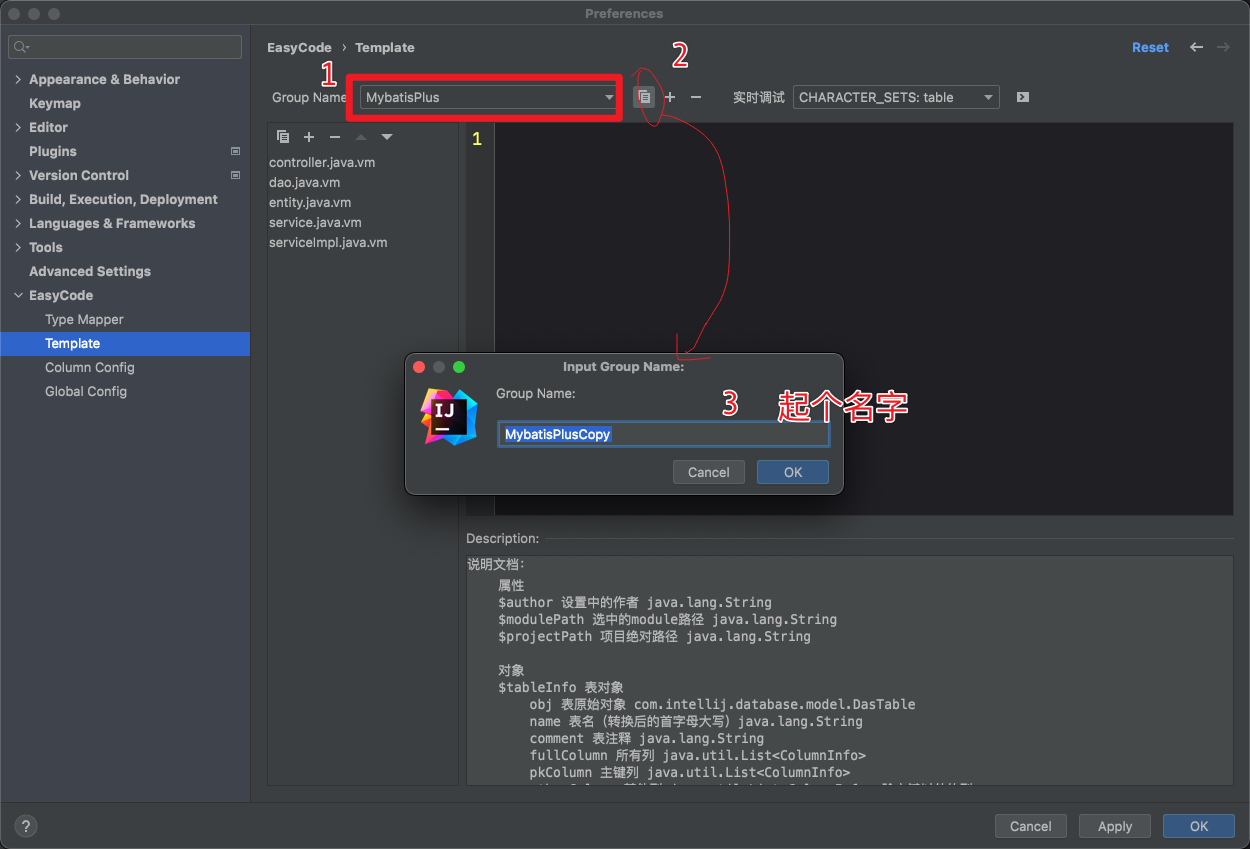Image resolution: width=1250 pixels, height=849 pixels.
Task: Click Reset link in Preferences
Action: click(x=1150, y=47)
